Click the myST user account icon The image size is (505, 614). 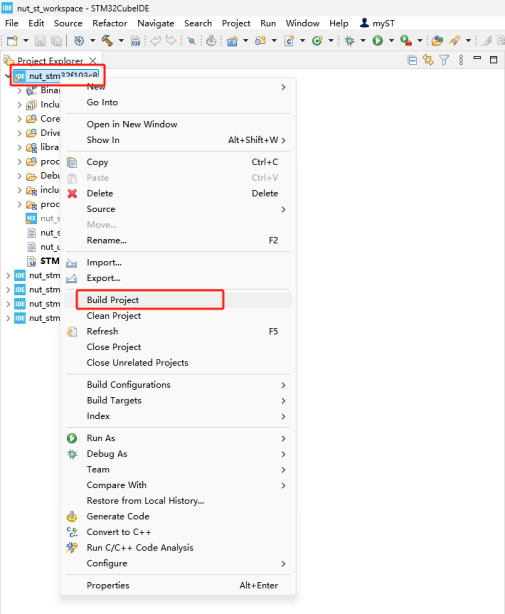[x=364, y=23]
